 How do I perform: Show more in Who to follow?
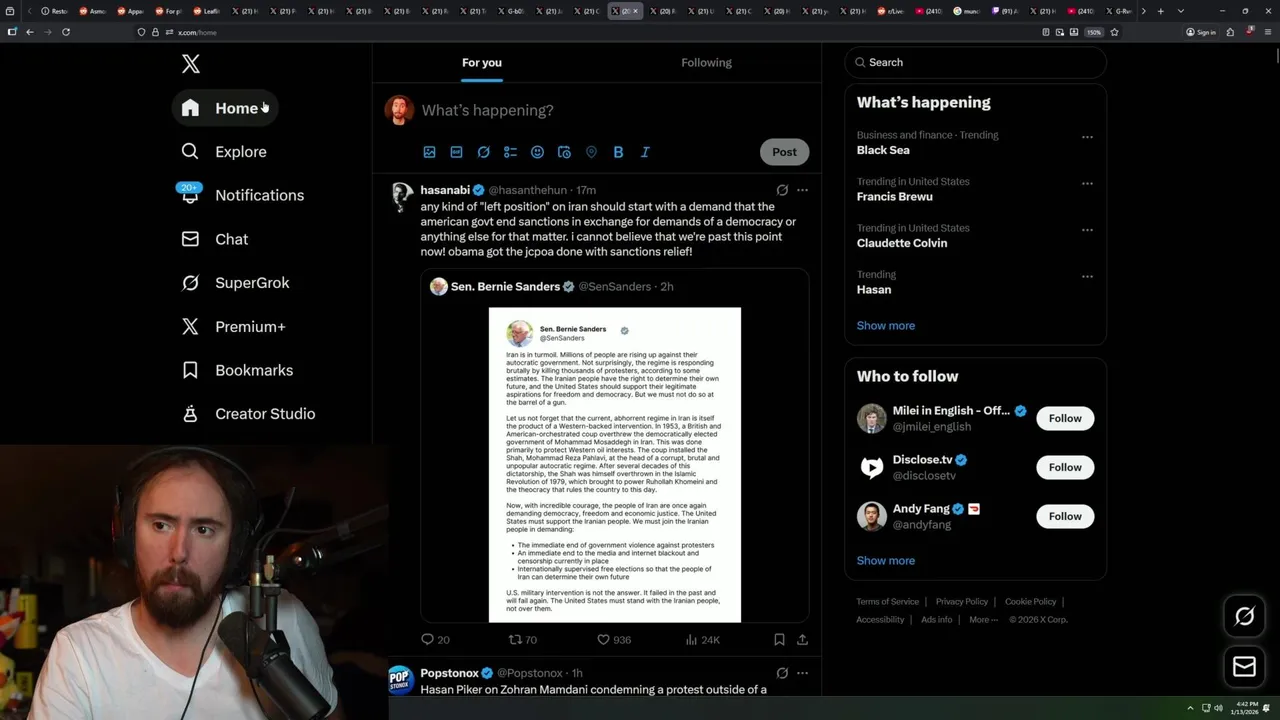pos(886,561)
